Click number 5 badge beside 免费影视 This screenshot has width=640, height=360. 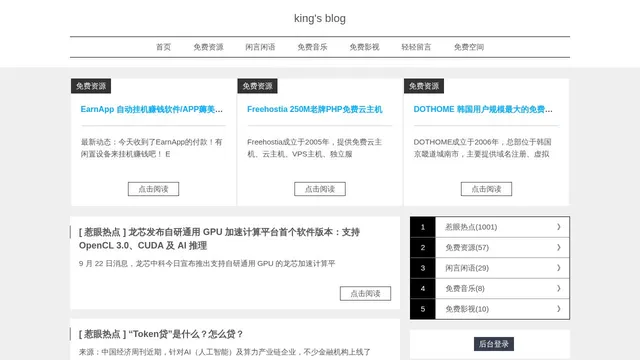pos(423,309)
